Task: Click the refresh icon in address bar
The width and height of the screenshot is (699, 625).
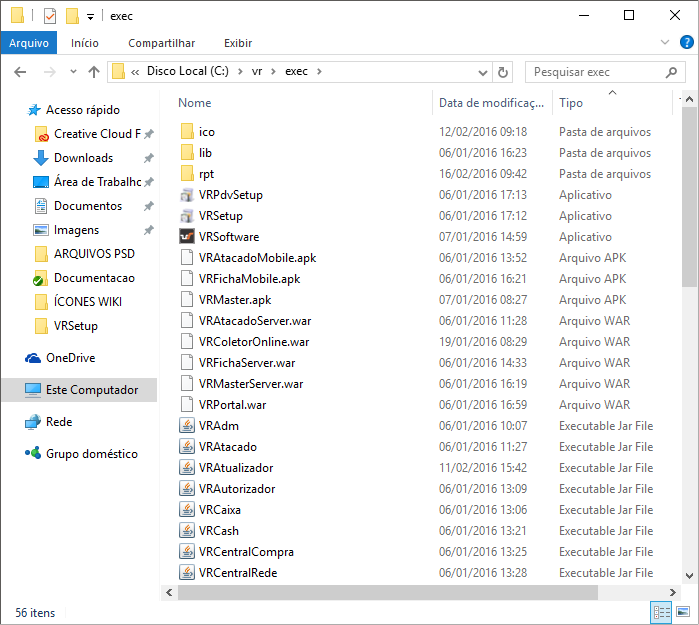Action: tap(503, 72)
